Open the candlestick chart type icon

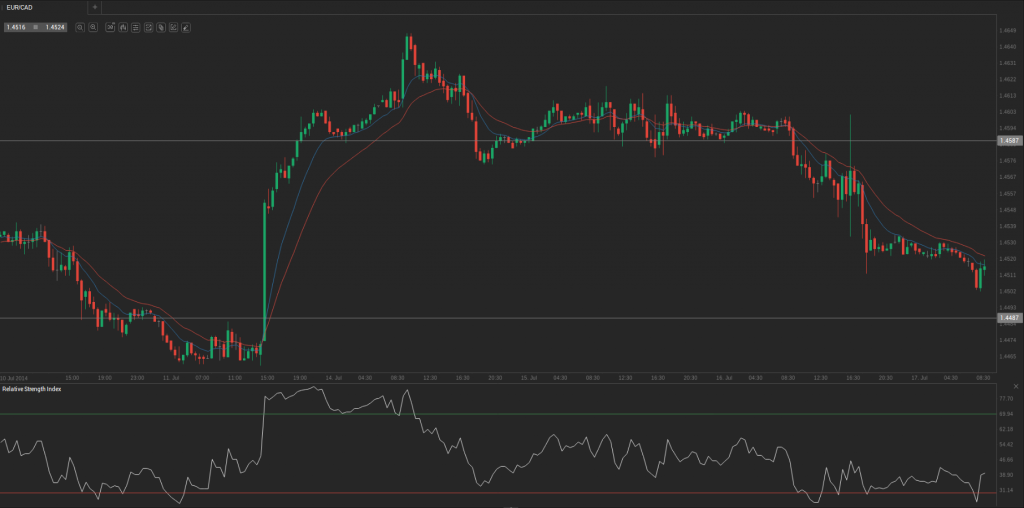click(x=123, y=27)
